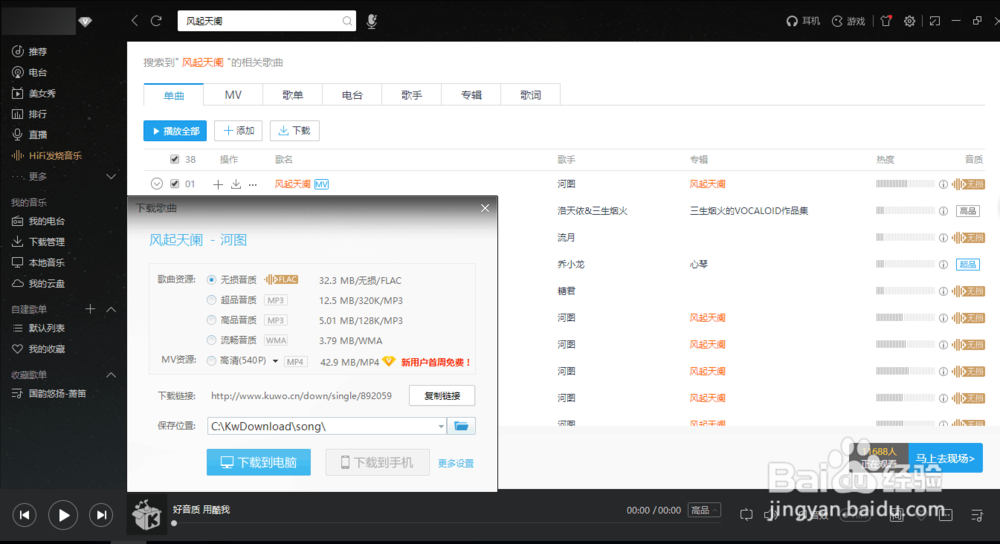Open the skin shirt icon

[886, 21]
